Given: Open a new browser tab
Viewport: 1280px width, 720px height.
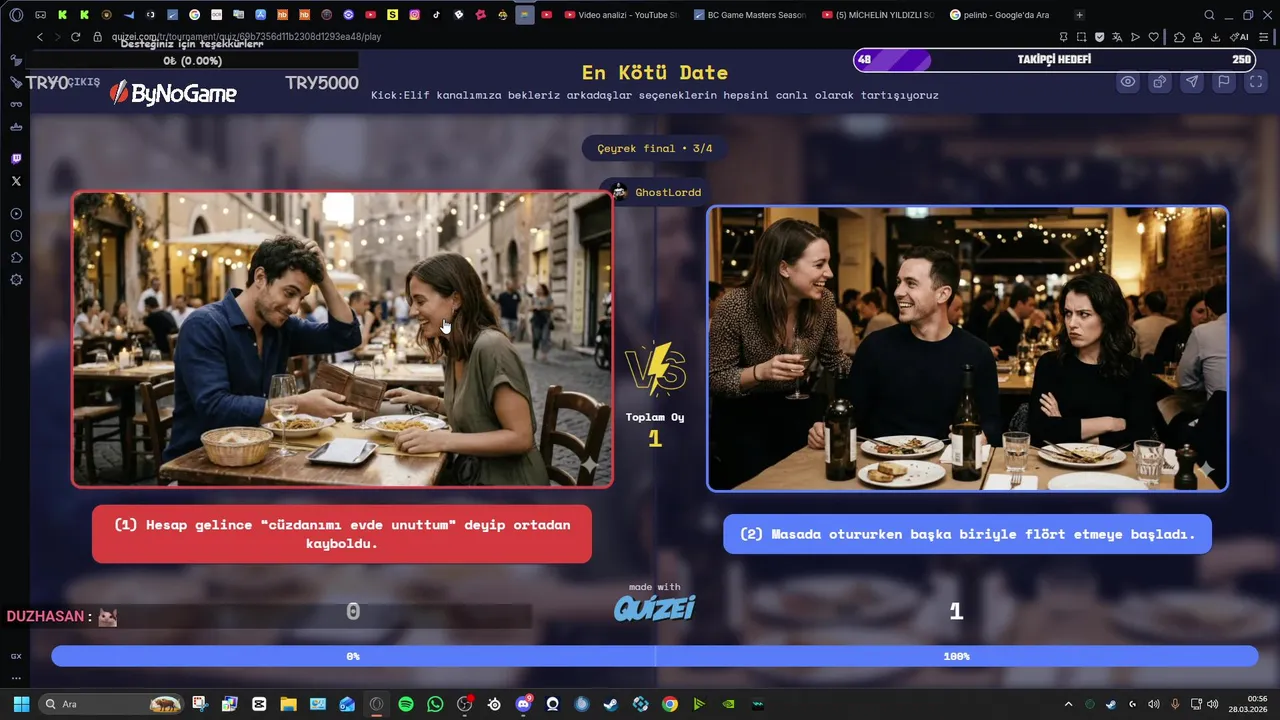Looking at the screenshot, I should pyautogui.click(x=1079, y=15).
